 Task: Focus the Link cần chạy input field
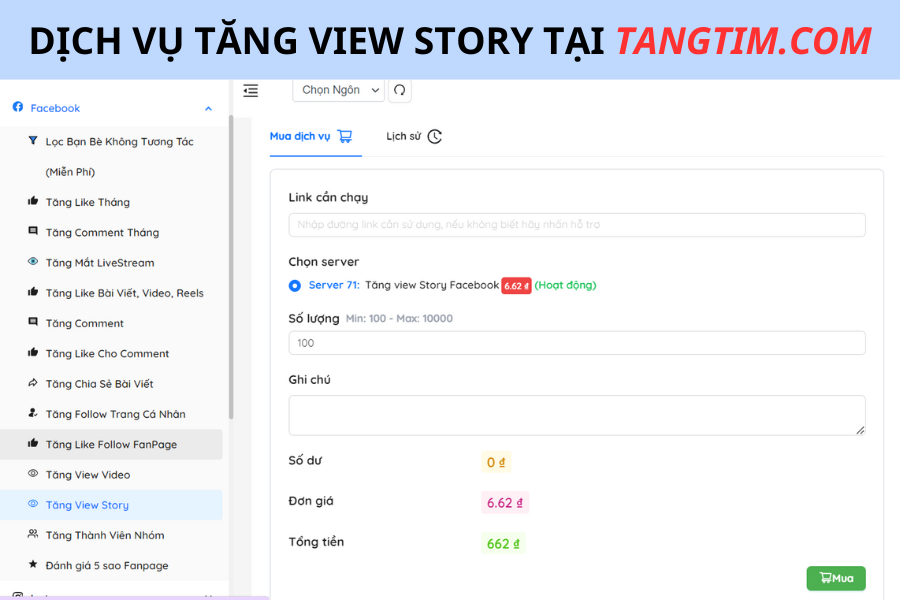(577, 224)
